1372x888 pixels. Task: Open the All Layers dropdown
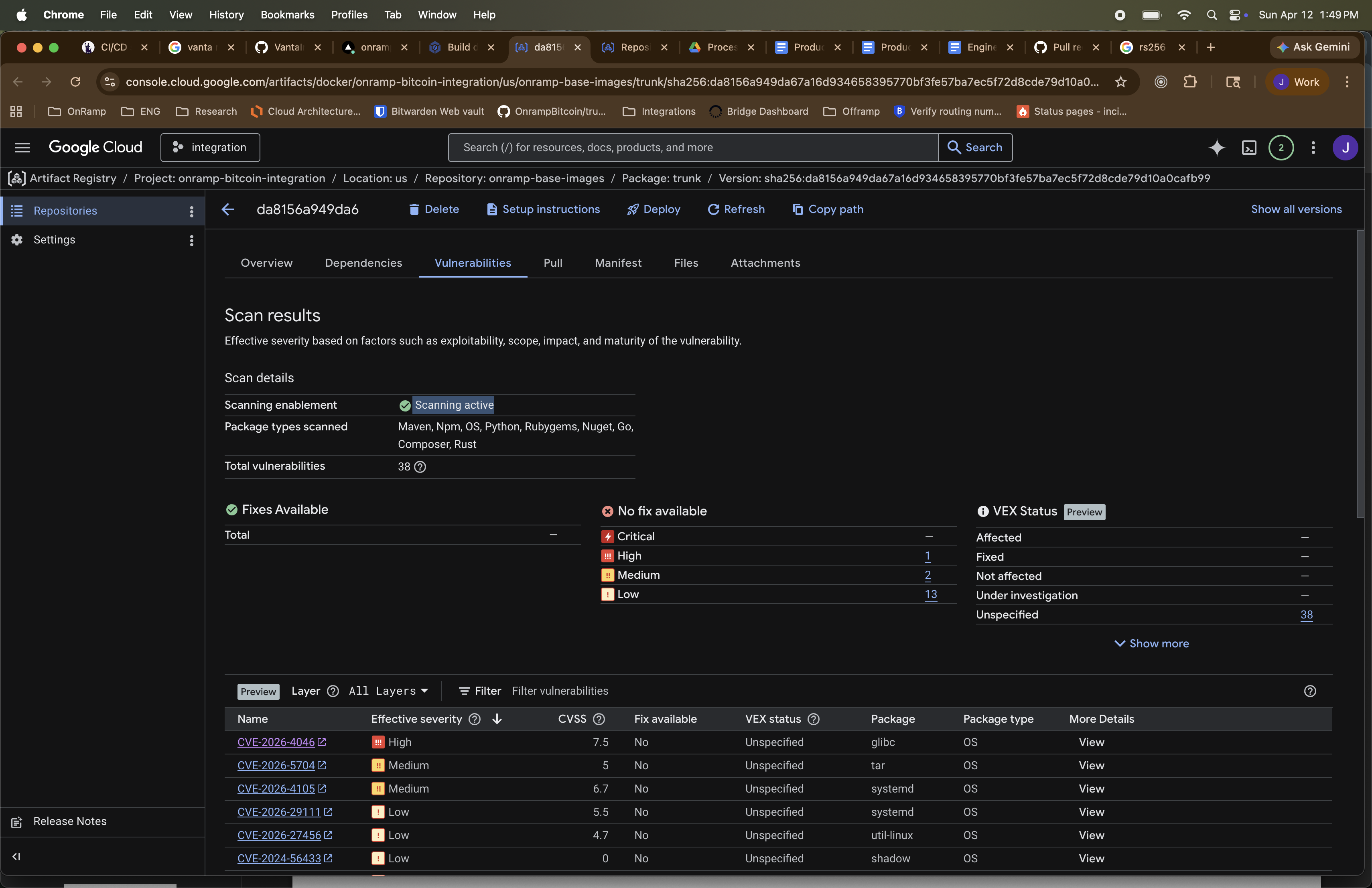click(388, 691)
